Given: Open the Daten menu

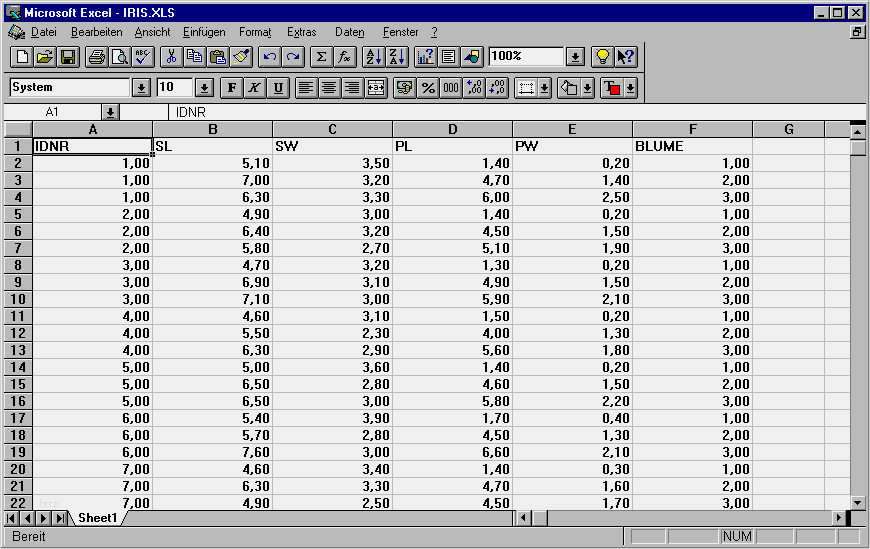Looking at the screenshot, I should (349, 32).
